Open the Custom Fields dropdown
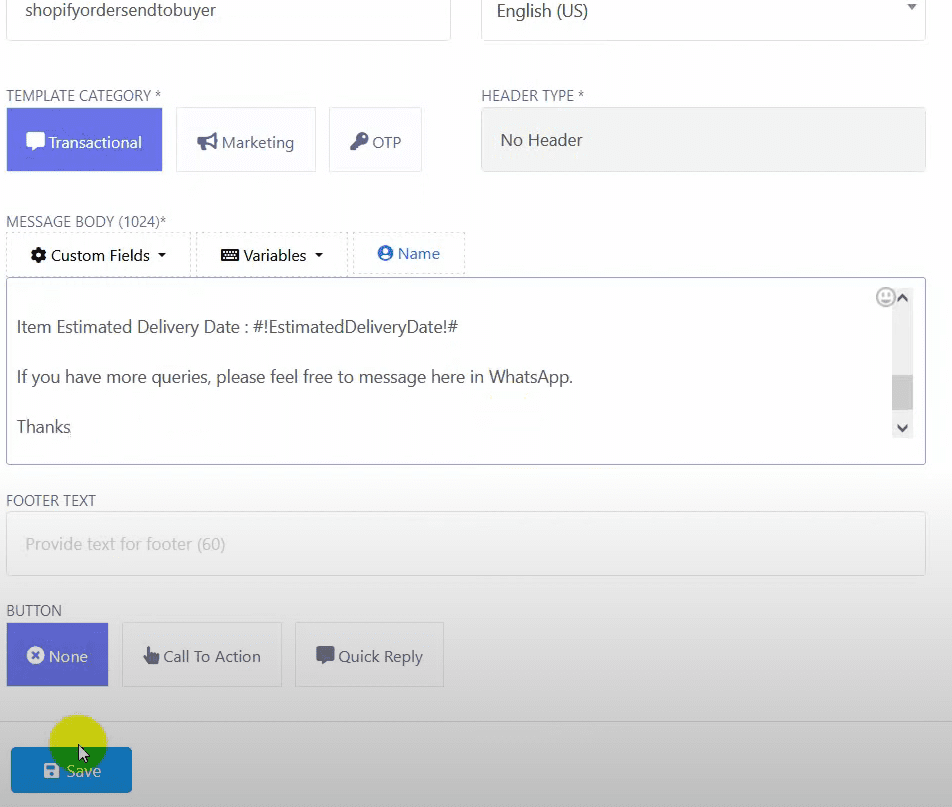This screenshot has height=807, width=952. (x=98, y=255)
